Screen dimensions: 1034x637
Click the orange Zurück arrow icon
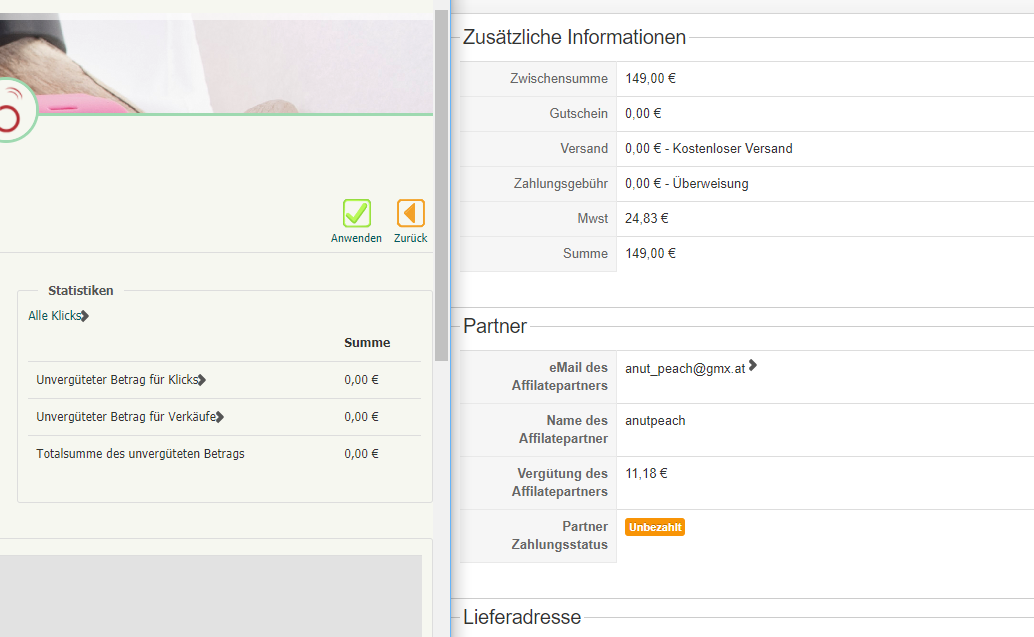410,213
